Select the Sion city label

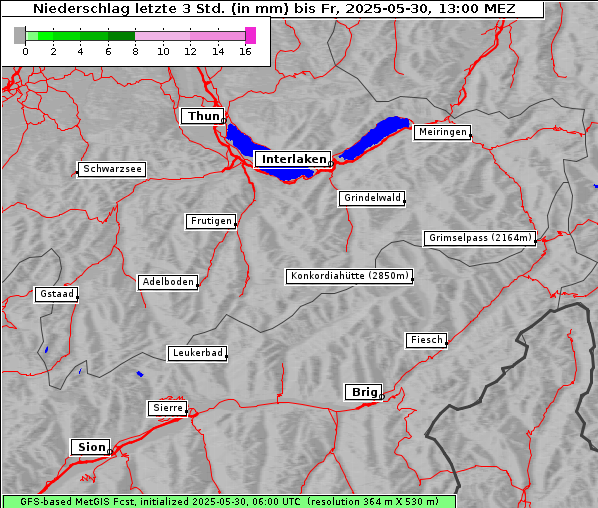click(x=91, y=447)
